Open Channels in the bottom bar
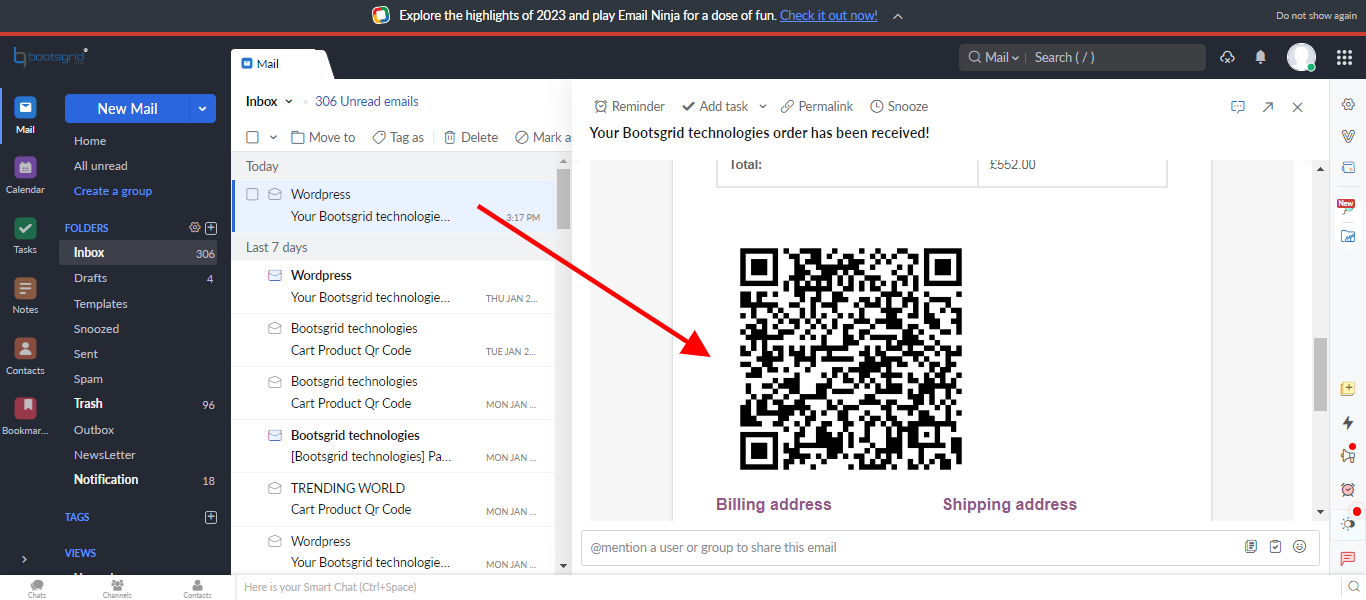Screen dimensions: 1366x600 pos(117,588)
